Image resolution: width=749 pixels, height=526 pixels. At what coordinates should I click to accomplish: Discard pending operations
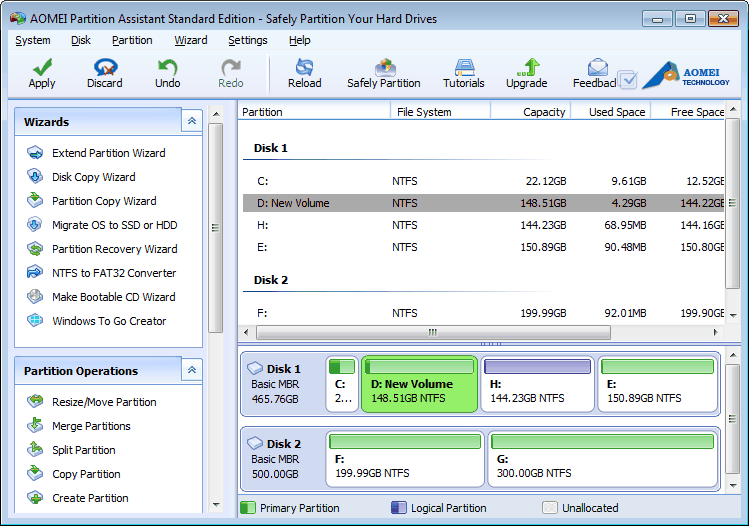coord(105,74)
